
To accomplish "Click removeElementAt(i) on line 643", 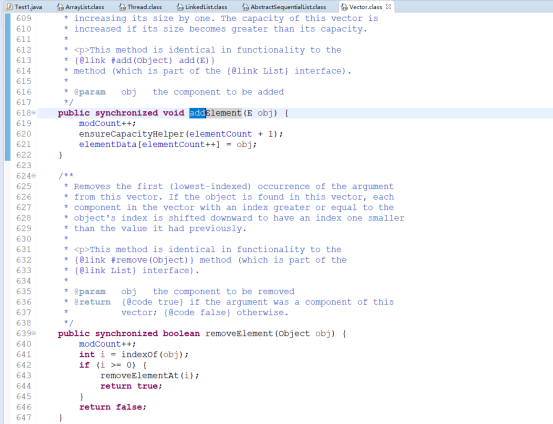I will click(x=147, y=375).
